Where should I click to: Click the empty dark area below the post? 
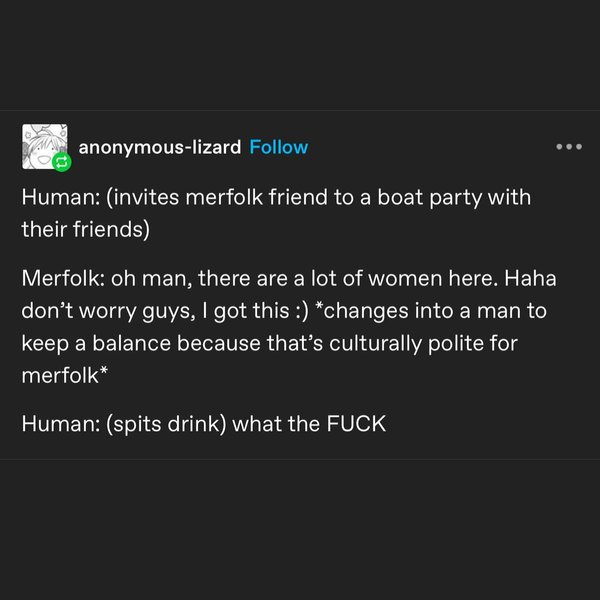[300, 530]
